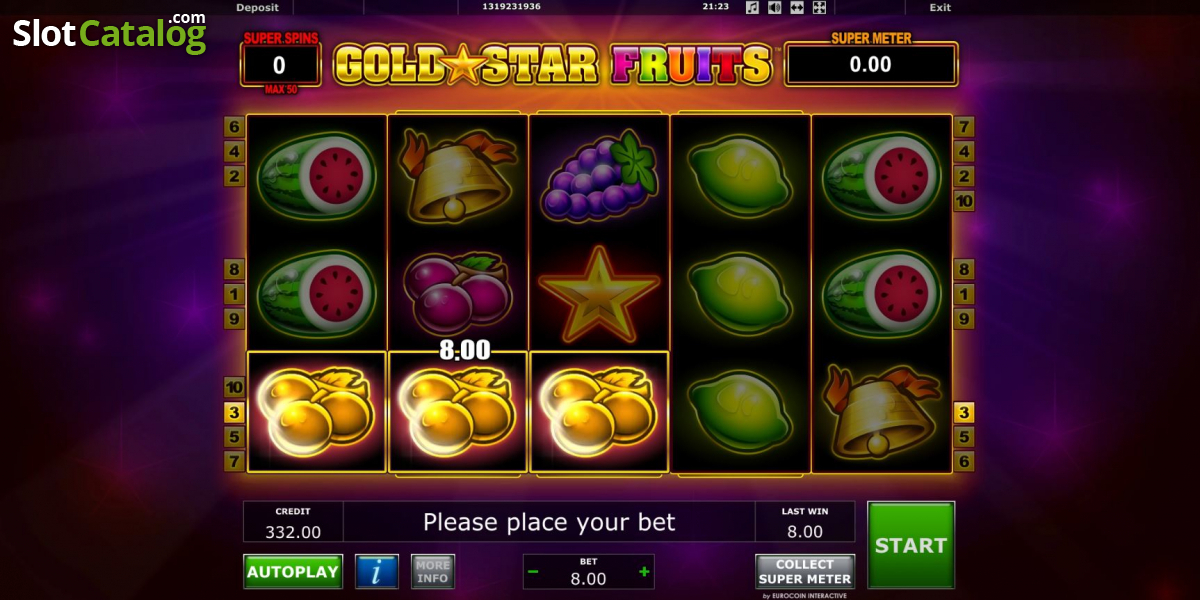
Task: Increase bet with plus button
Action: pyautogui.click(x=644, y=572)
